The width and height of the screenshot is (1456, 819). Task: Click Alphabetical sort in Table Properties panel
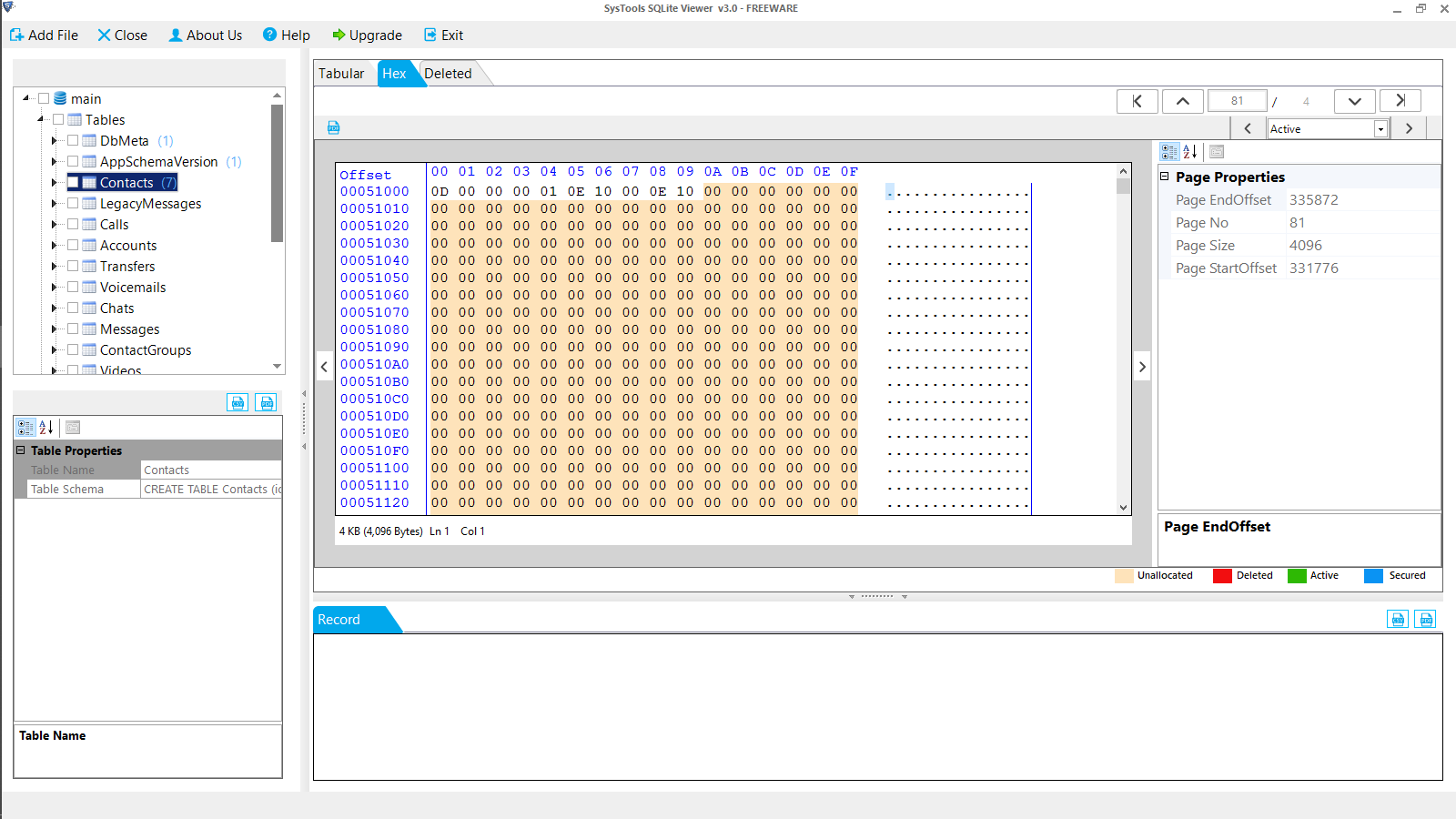pos(46,428)
